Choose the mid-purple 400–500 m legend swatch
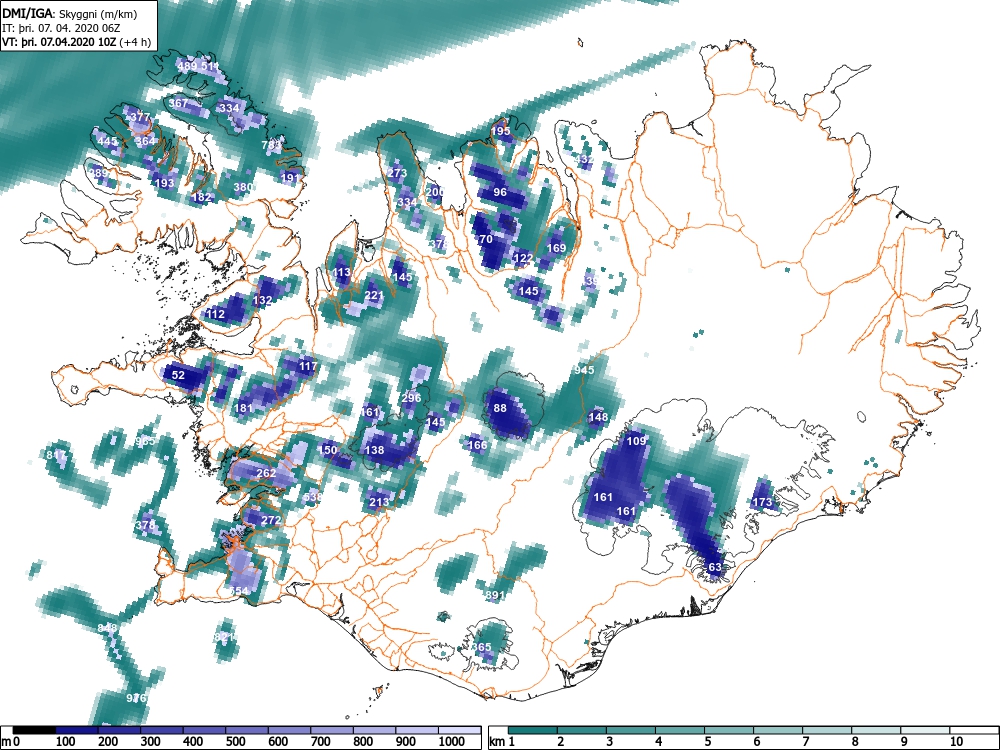Screen dimensions: 1000x750 (205, 730)
